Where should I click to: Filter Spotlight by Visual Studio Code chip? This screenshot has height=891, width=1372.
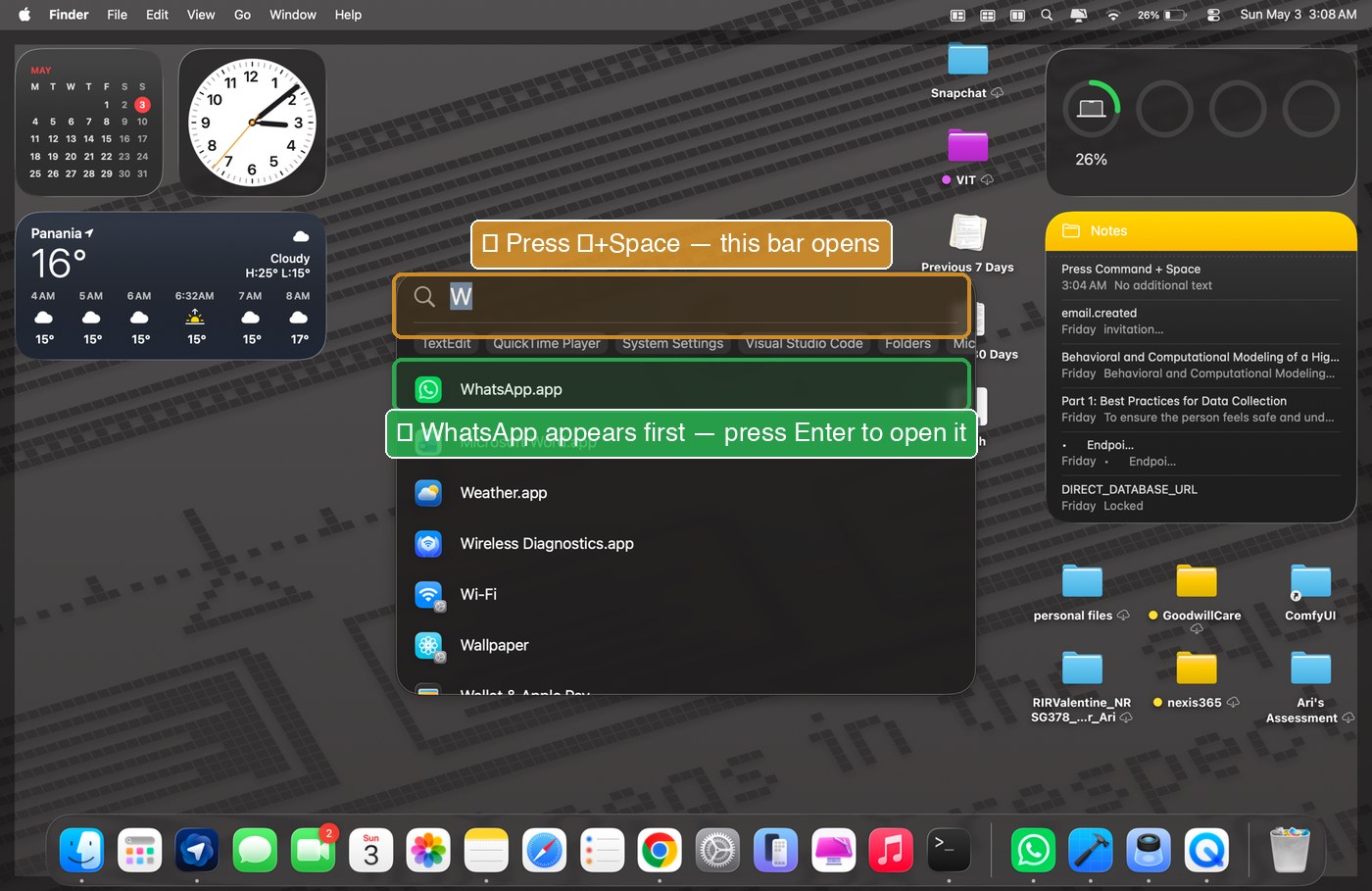(x=804, y=343)
